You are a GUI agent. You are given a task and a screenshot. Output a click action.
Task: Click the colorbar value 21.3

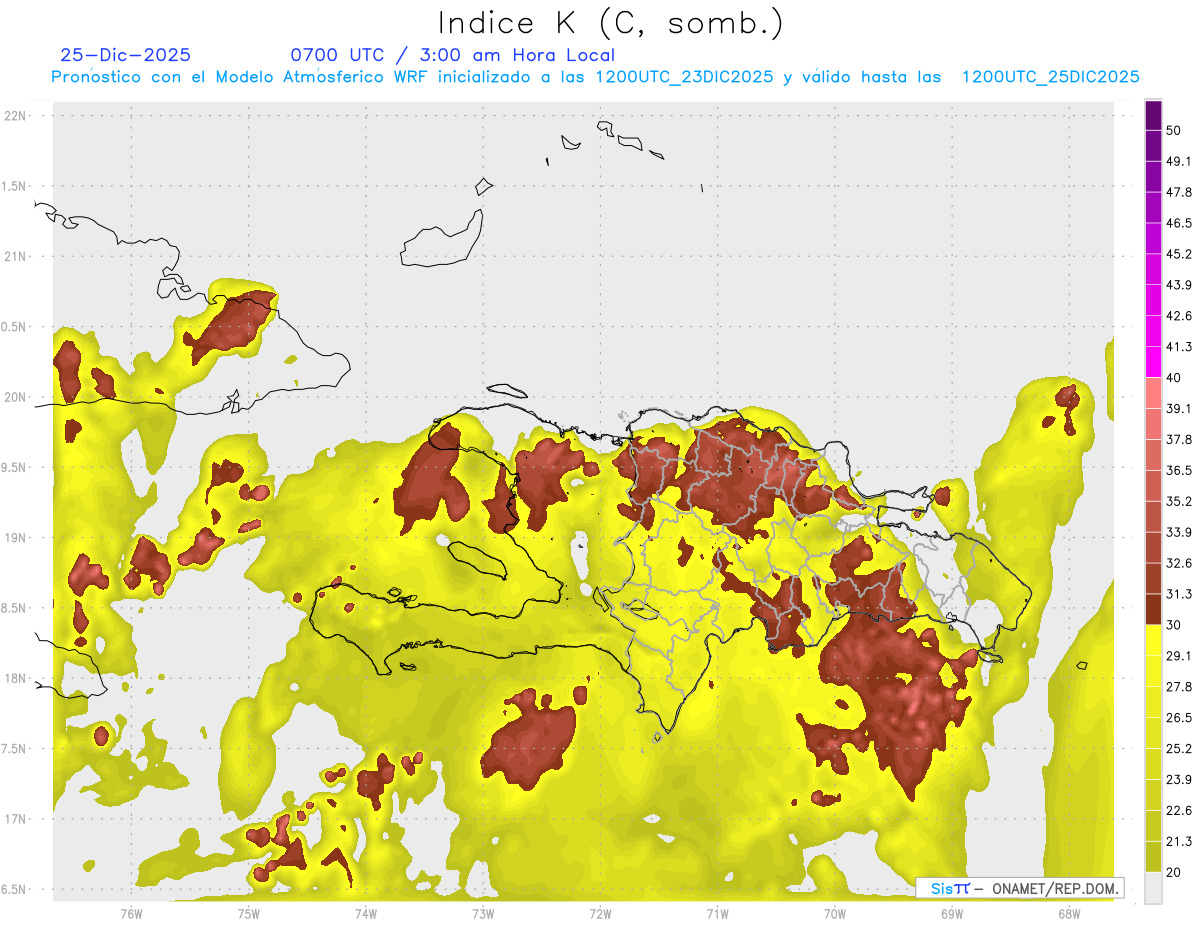pyautogui.click(x=1178, y=842)
